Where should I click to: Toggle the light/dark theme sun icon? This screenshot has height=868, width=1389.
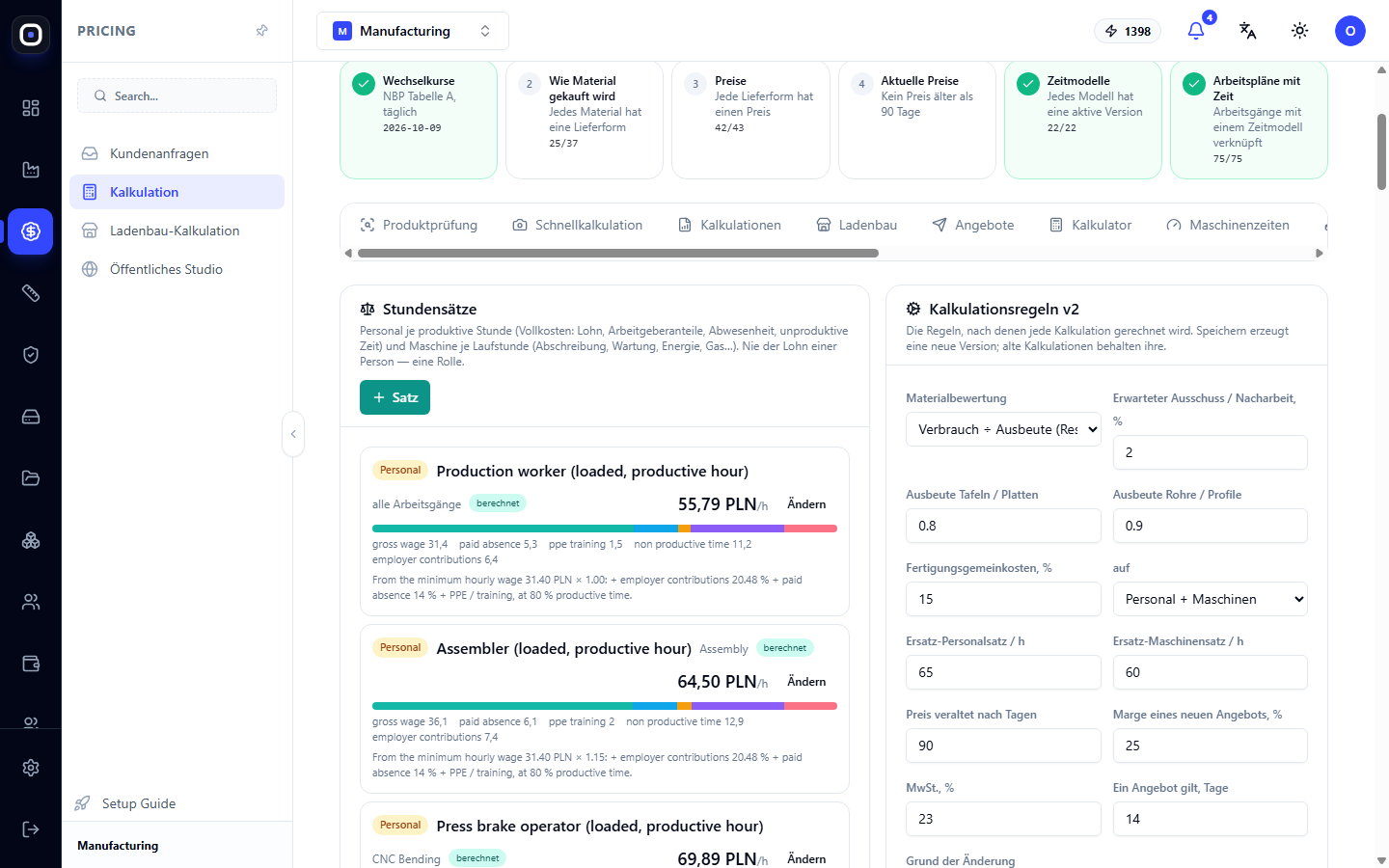click(1300, 31)
